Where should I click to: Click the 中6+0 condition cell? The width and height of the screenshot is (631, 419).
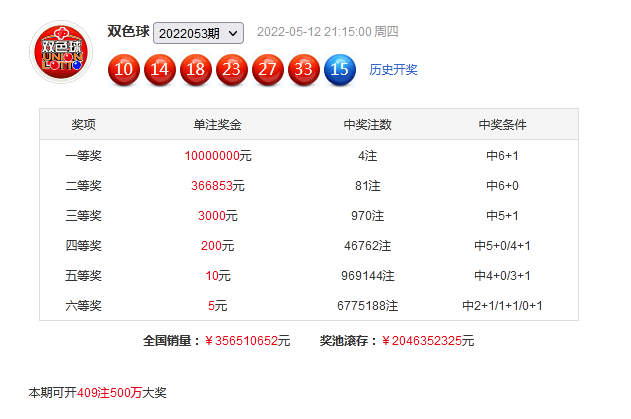point(502,186)
